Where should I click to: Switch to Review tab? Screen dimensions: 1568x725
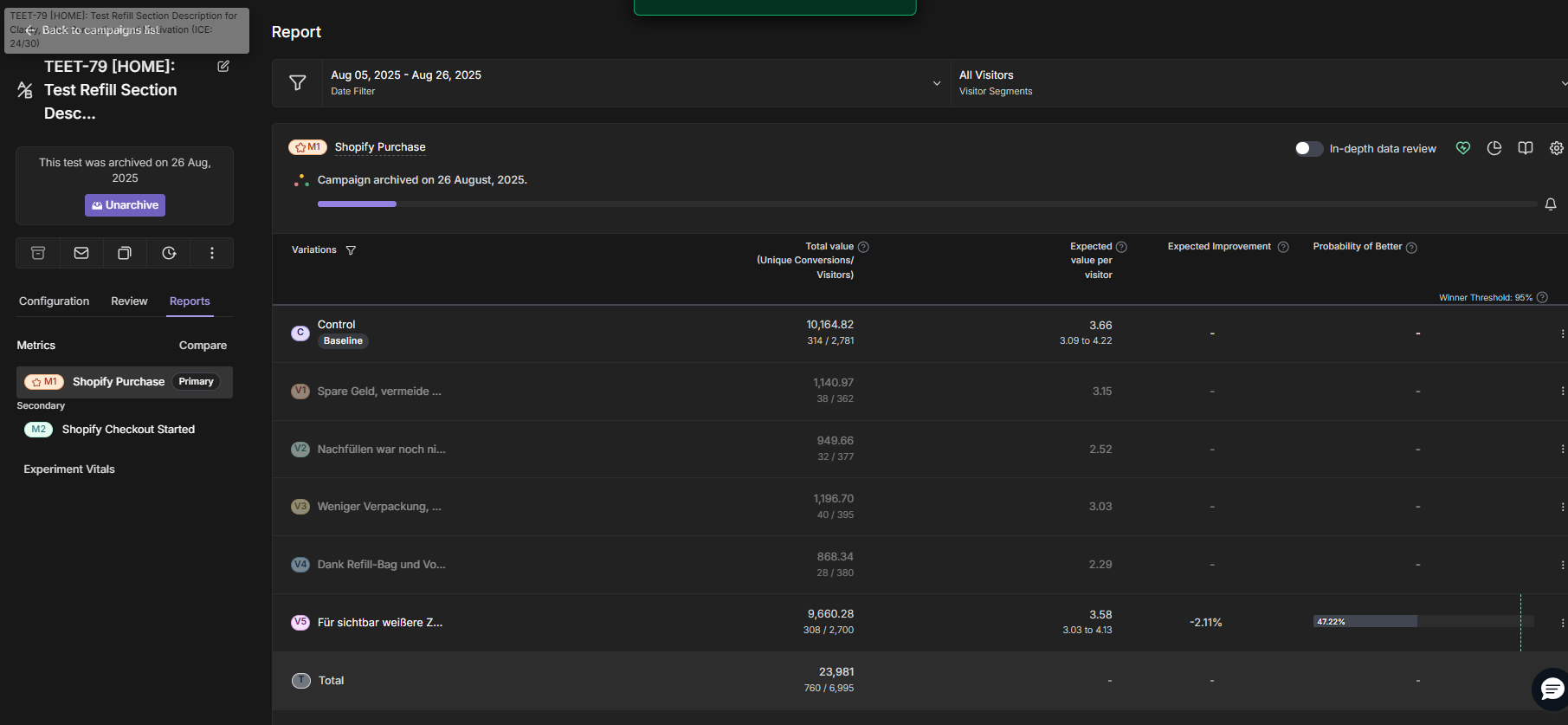(x=129, y=301)
